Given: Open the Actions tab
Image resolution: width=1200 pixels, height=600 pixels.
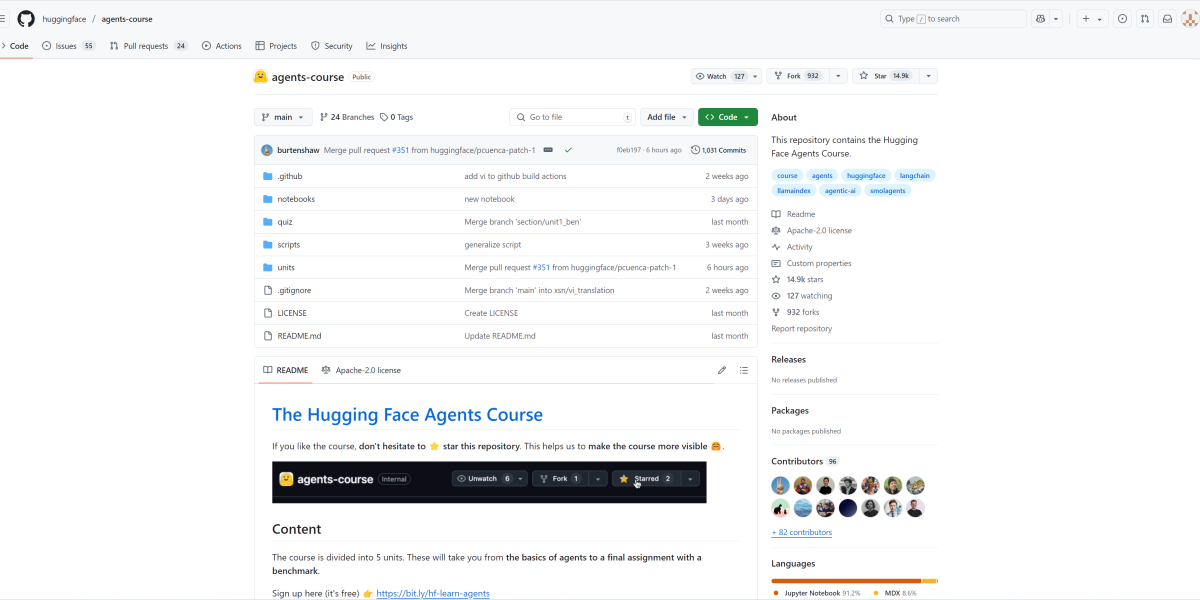Looking at the screenshot, I should [x=222, y=46].
